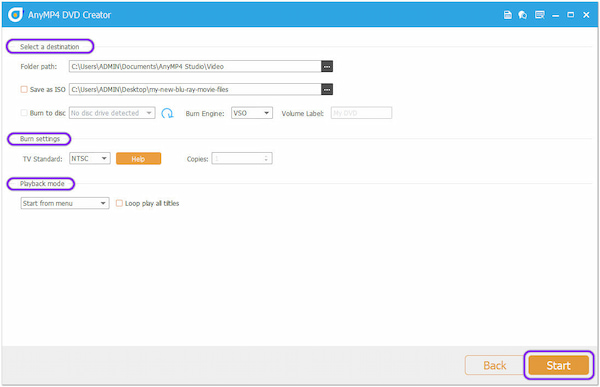Minimize the AnyMP4 DVD Creator window
Screen dimensions: 600x387
click(x=556, y=15)
